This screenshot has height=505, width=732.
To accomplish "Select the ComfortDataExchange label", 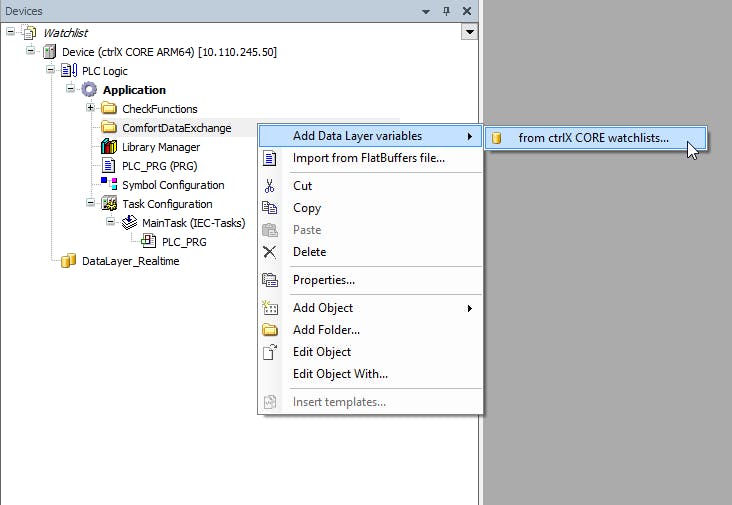I will [176, 128].
